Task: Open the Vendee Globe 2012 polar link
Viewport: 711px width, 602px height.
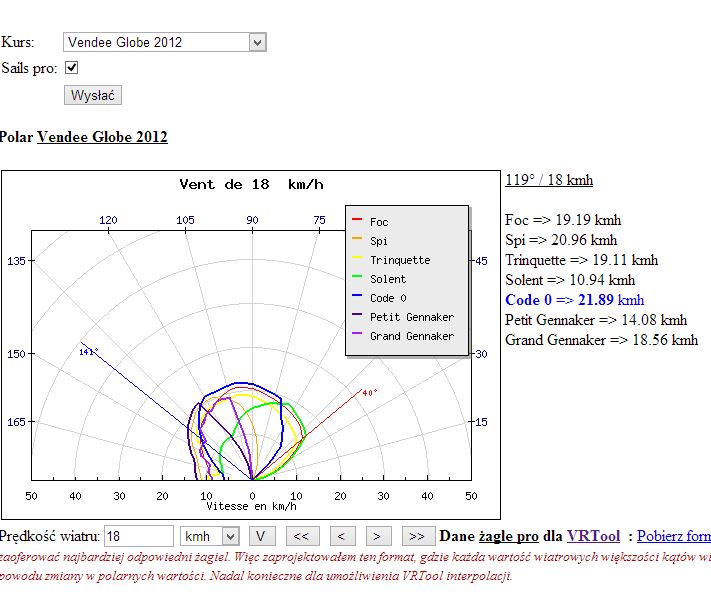Action: pyautogui.click(x=102, y=137)
